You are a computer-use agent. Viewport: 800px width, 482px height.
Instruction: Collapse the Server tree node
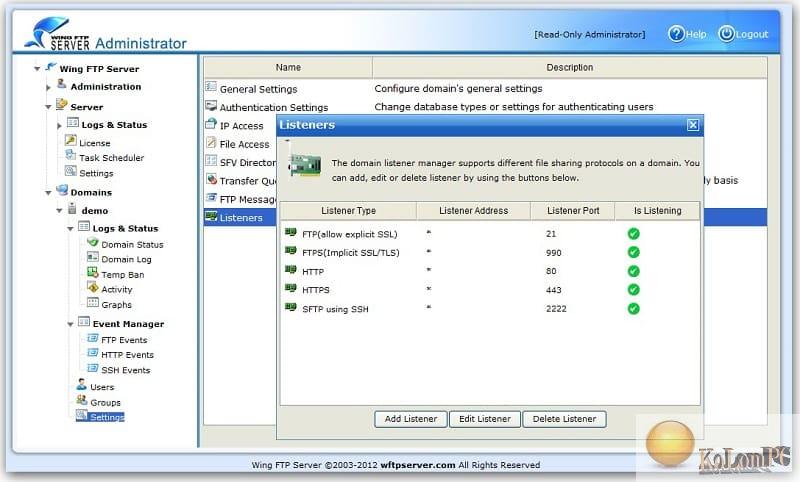[x=48, y=107]
